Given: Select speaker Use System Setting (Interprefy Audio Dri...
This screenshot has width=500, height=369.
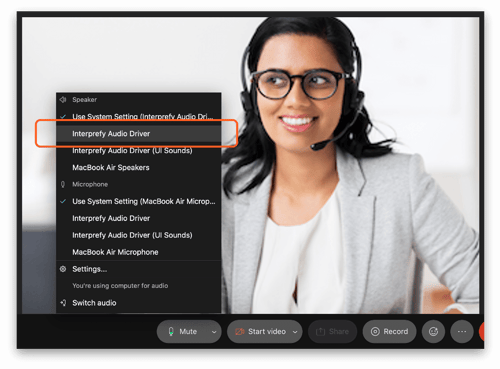Looking at the screenshot, I should (x=139, y=116).
